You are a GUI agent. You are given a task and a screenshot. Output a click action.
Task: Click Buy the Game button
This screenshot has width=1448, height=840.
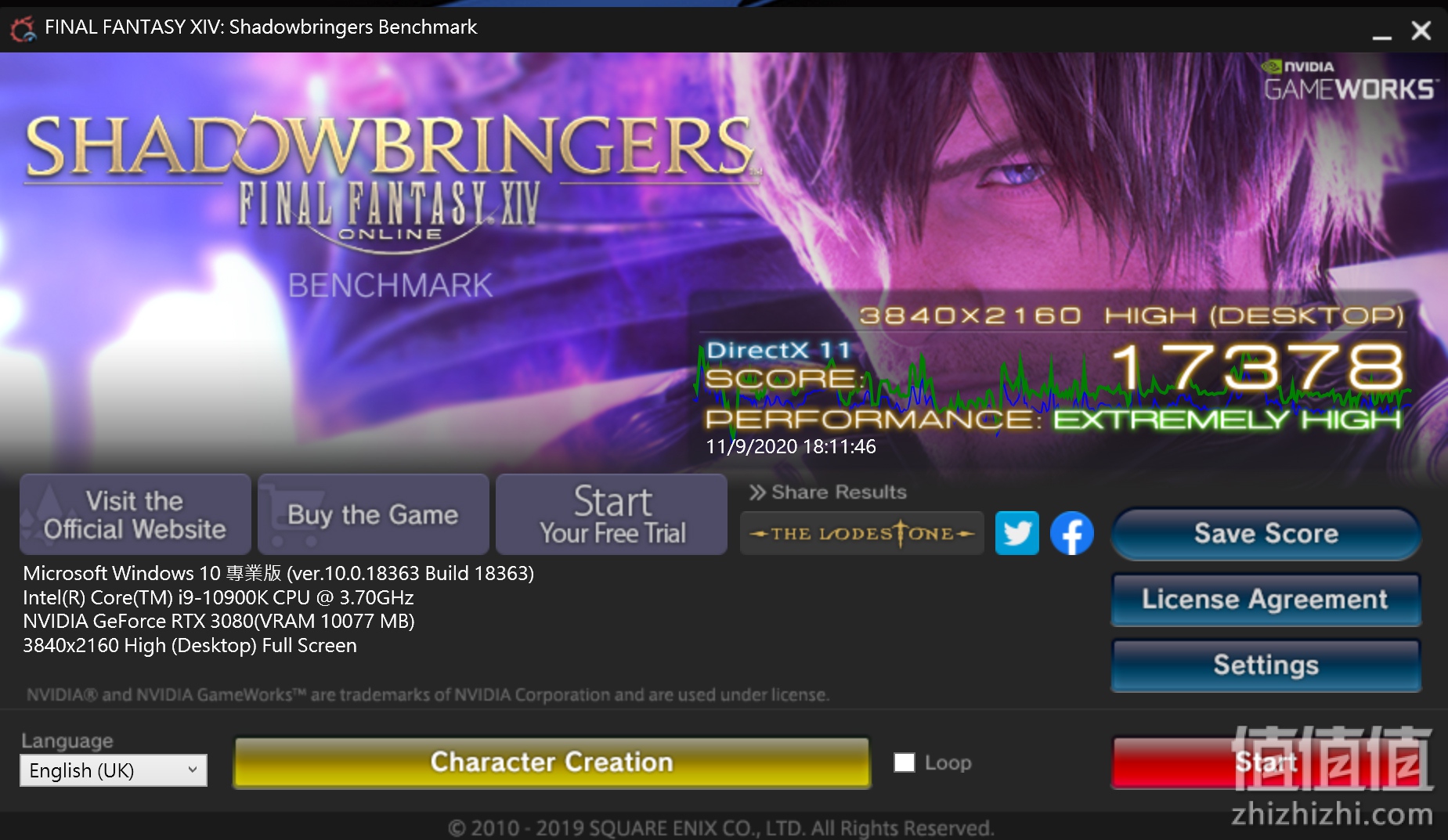pyautogui.click(x=373, y=514)
